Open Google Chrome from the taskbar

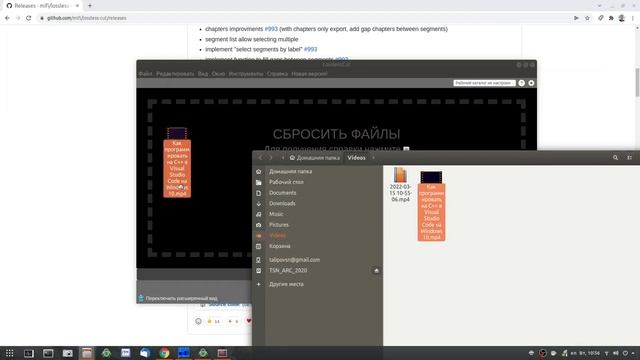164,353
